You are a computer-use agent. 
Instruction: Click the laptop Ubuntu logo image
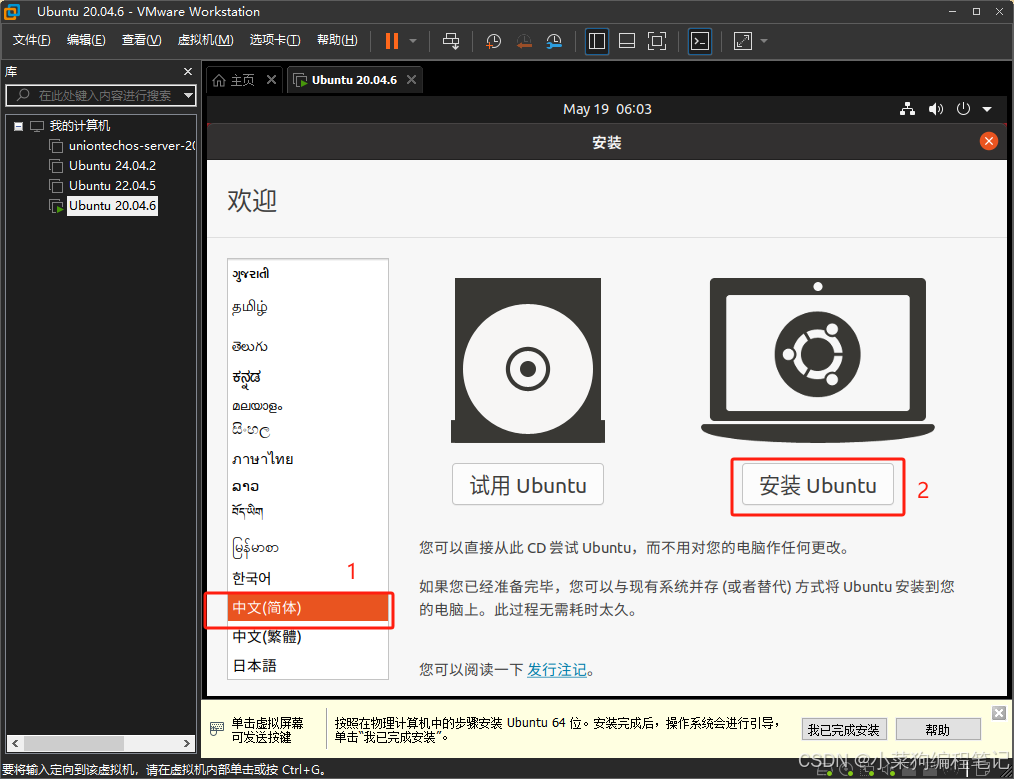(x=818, y=359)
